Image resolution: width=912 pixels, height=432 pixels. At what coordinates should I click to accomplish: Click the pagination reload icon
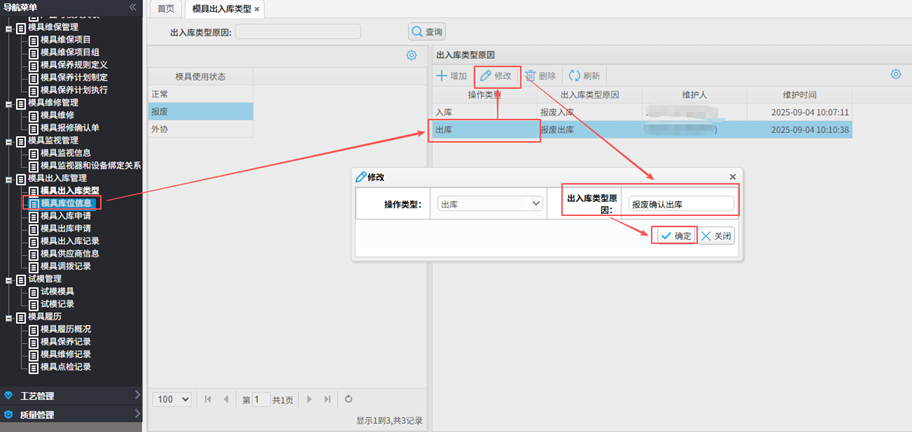tap(348, 399)
